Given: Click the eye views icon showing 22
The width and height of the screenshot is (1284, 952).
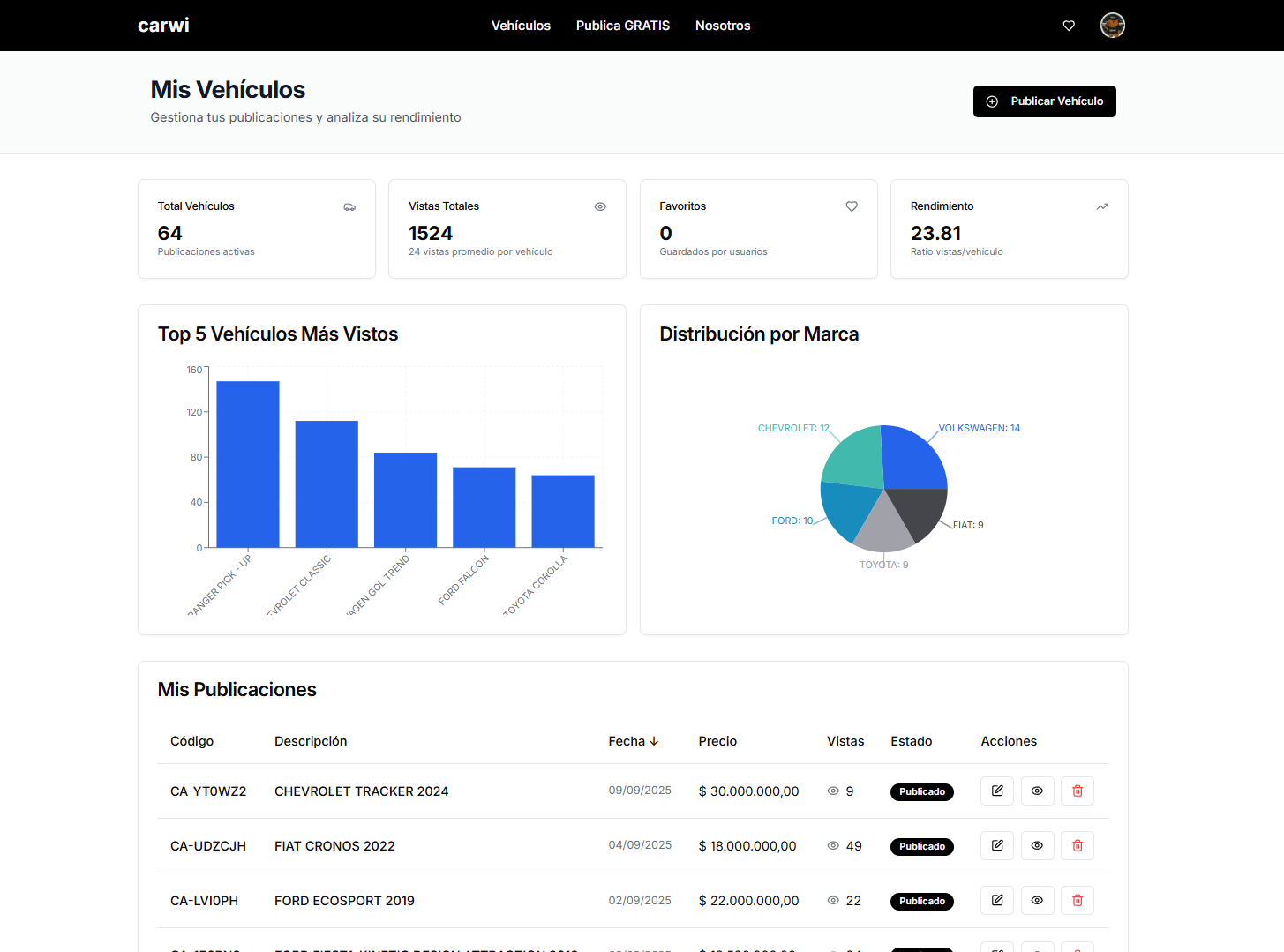Looking at the screenshot, I should tap(833, 901).
